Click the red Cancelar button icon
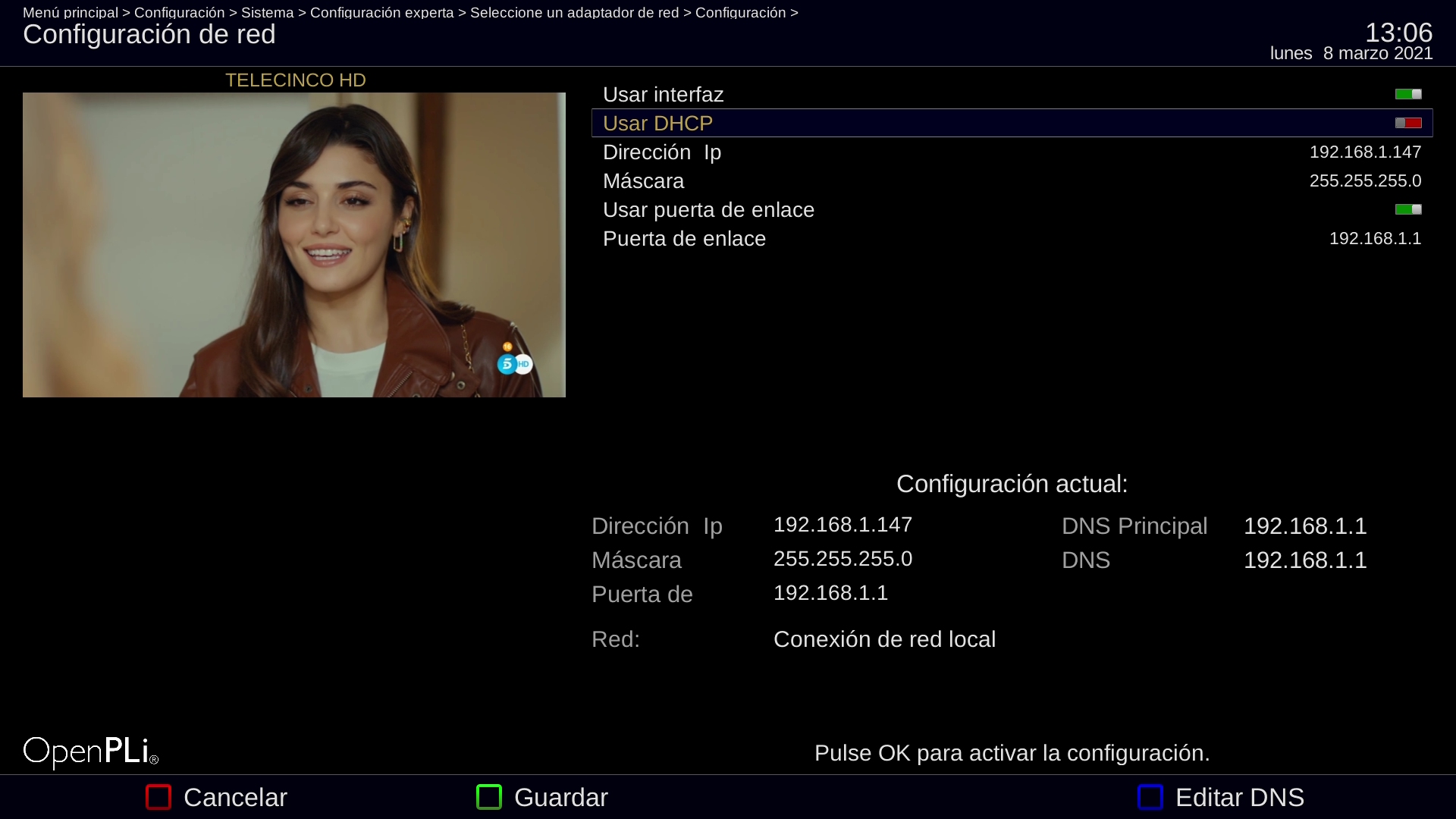Image resolution: width=1456 pixels, height=819 pixels. (x=158, y=797)
